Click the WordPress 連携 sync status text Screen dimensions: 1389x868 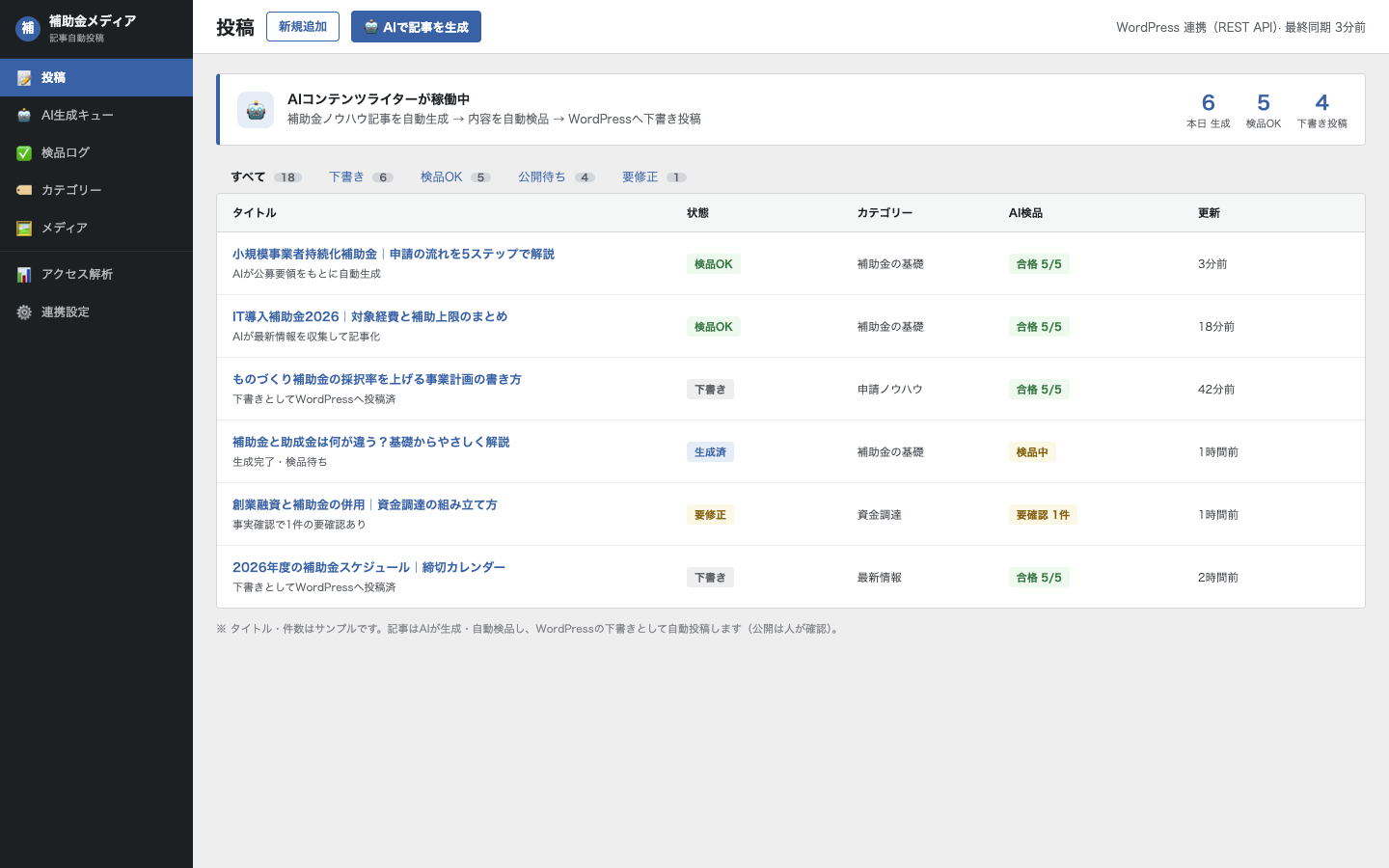point(1240,27)
